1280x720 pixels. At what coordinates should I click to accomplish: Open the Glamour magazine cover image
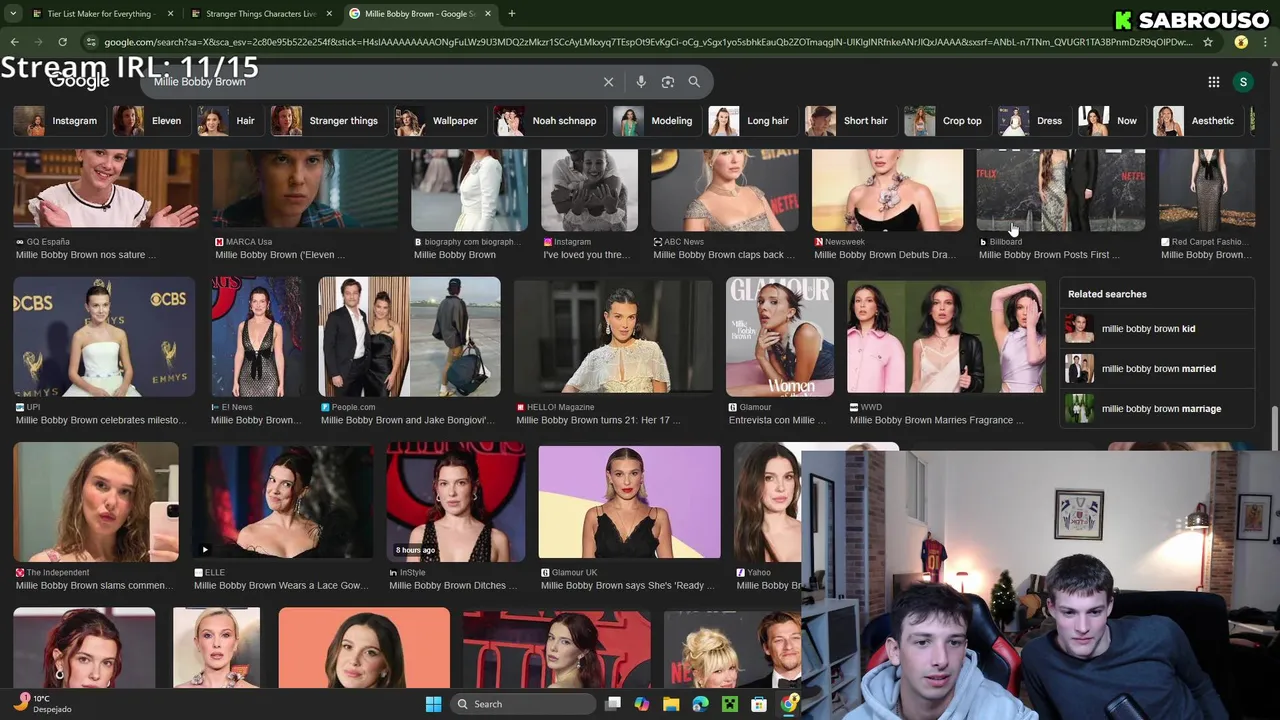780,336
